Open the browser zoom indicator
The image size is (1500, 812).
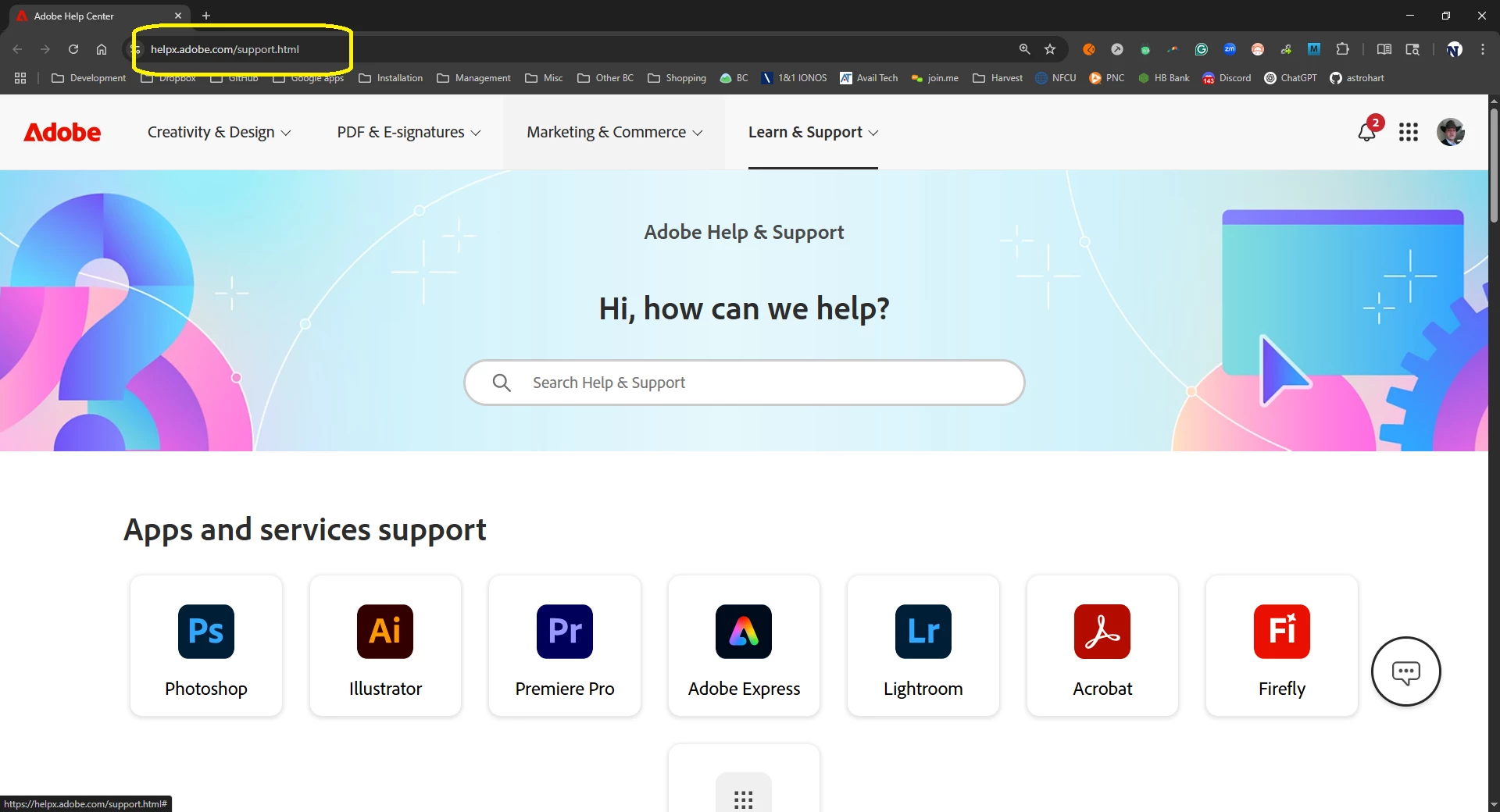pyautogui.click(x=1024, y=49)
